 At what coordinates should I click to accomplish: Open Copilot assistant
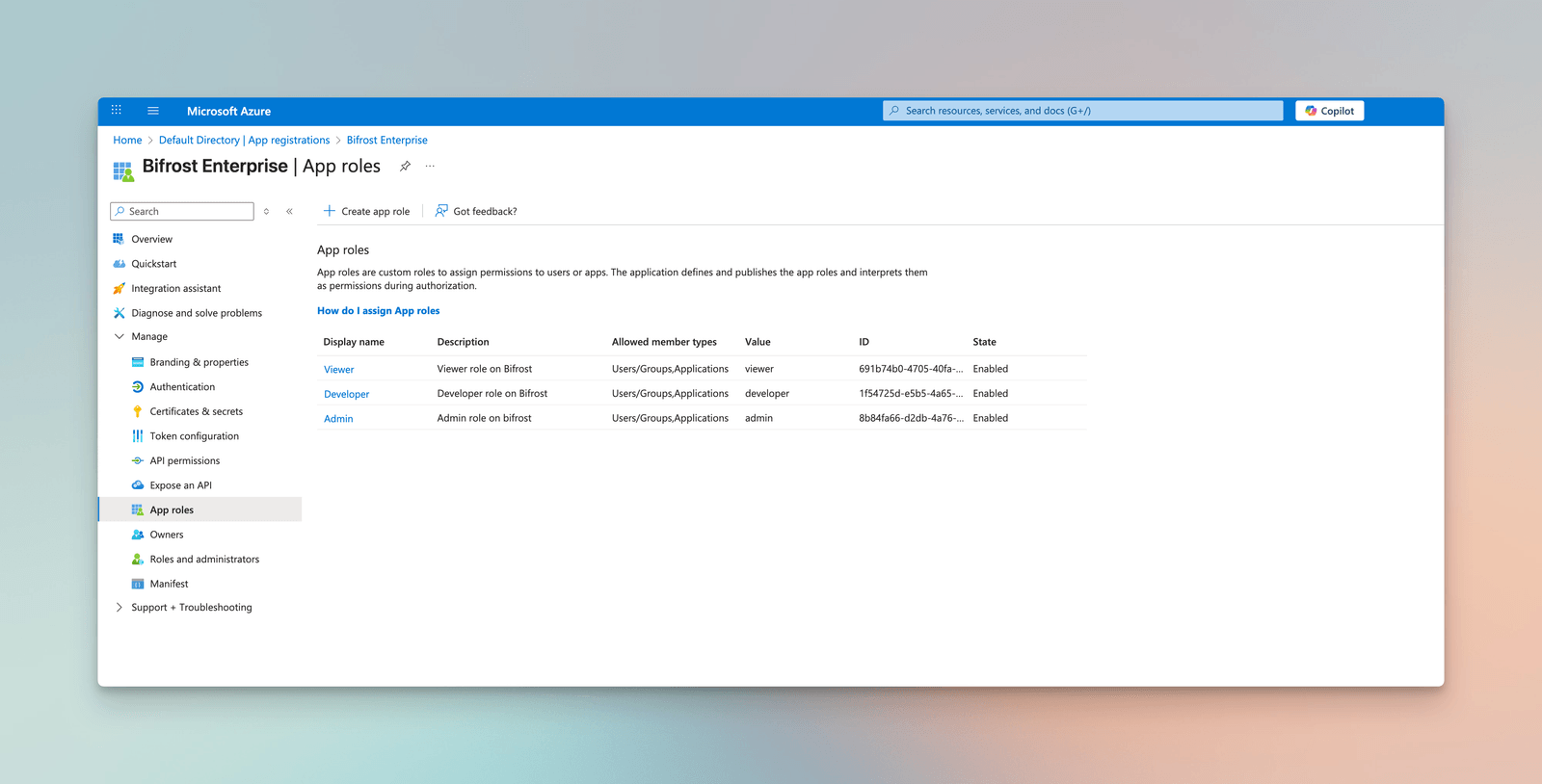1329,111
